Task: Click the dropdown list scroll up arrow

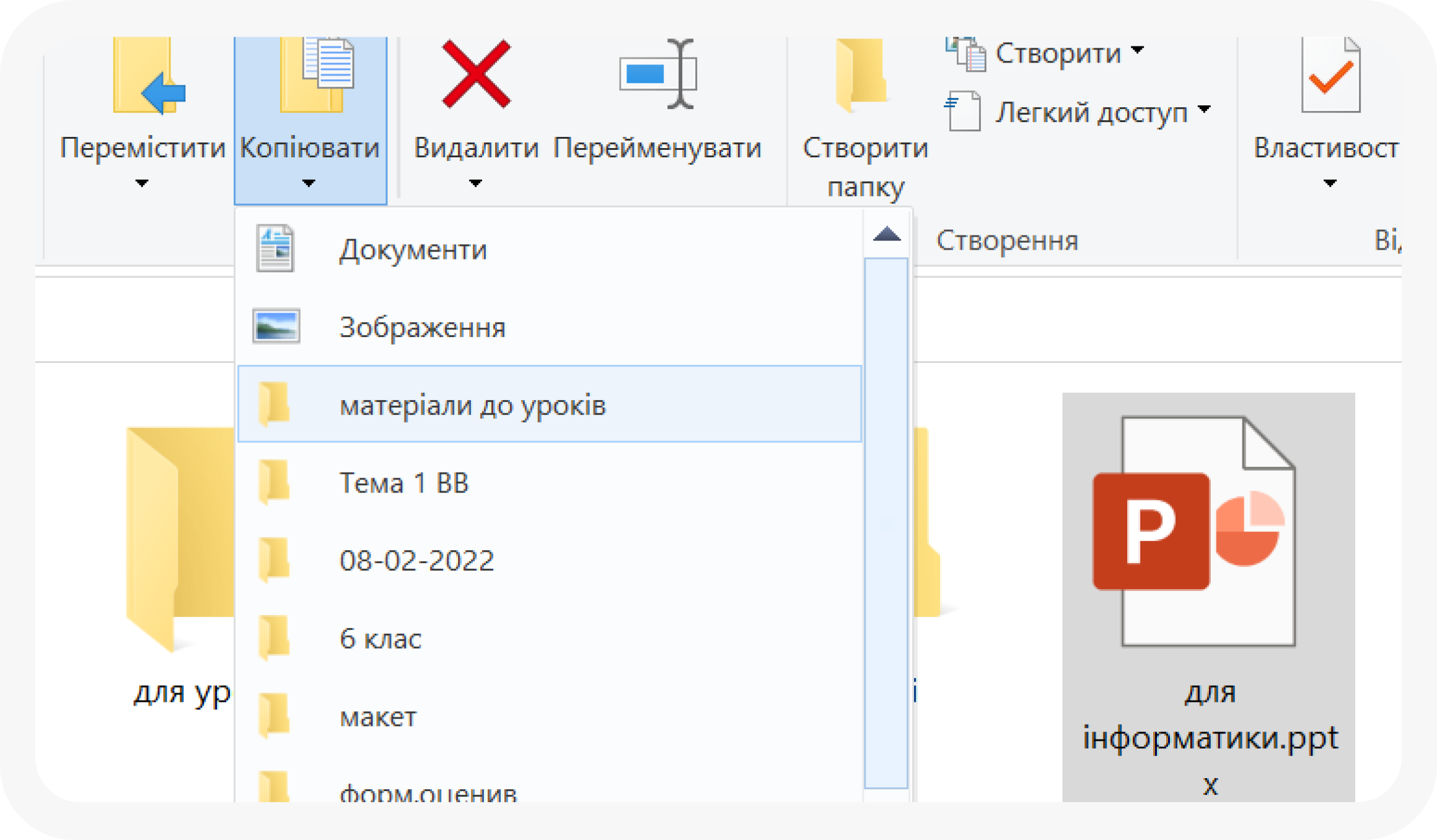Action: click(887, 234)
